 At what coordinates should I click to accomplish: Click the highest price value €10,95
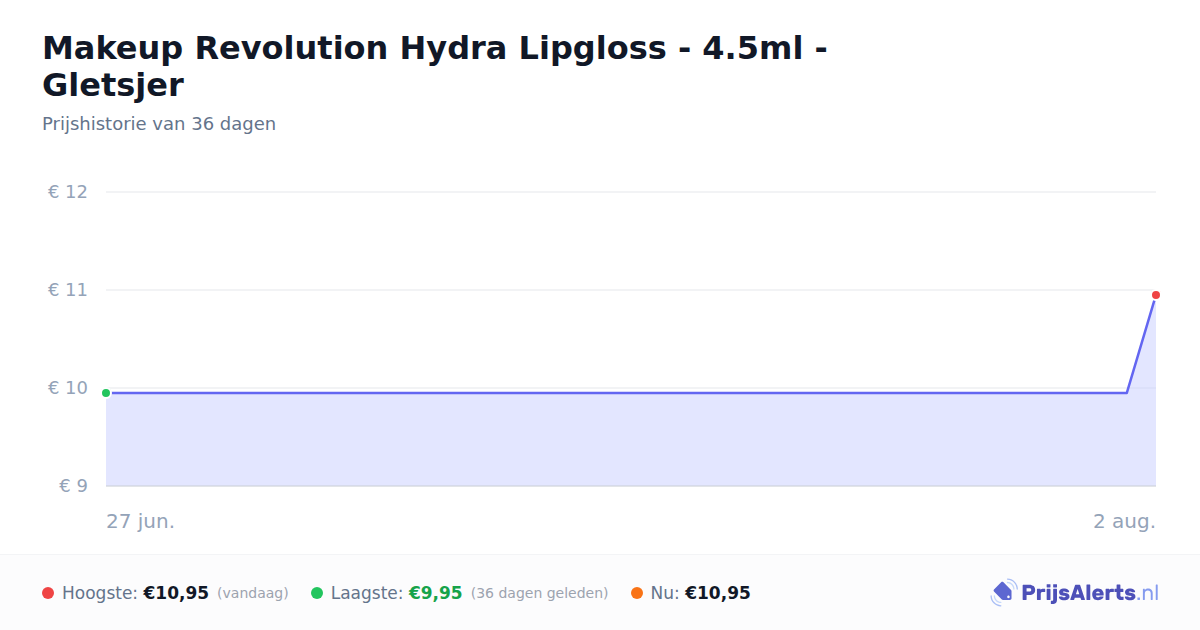(176, 593)
